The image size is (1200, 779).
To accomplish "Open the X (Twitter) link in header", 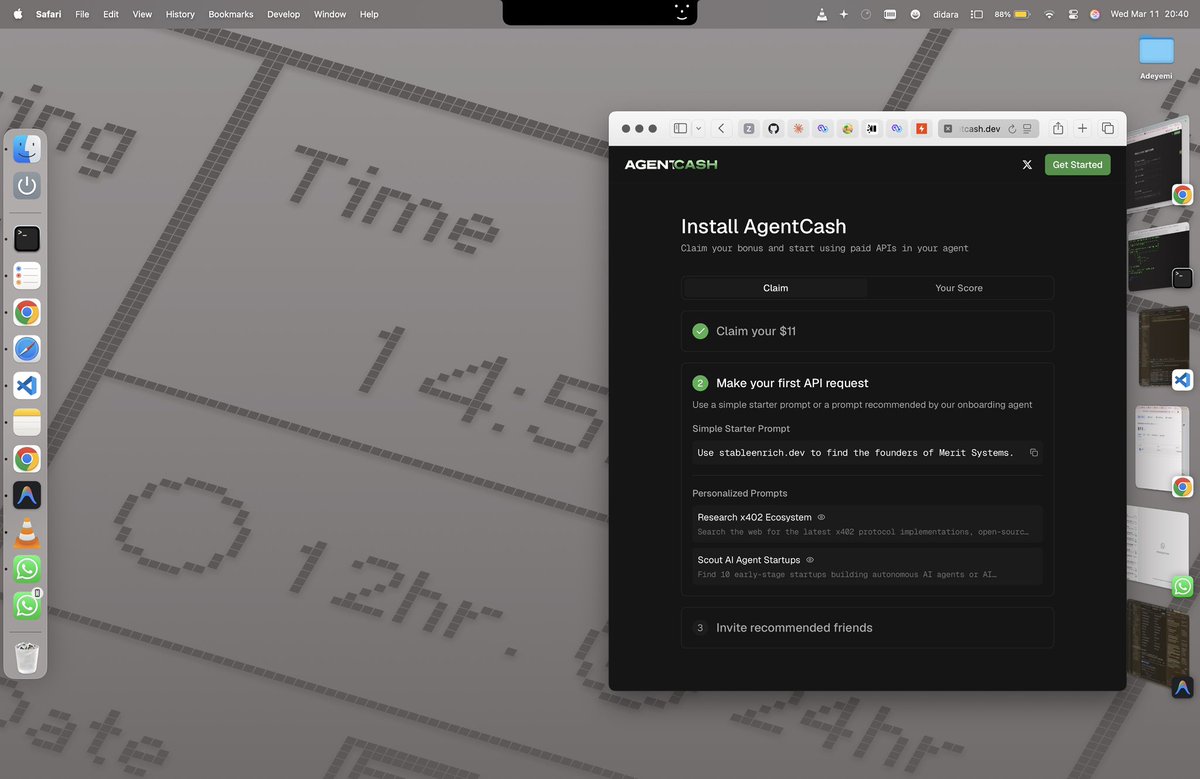I will pyautogui.click(x=1027, y=165).
